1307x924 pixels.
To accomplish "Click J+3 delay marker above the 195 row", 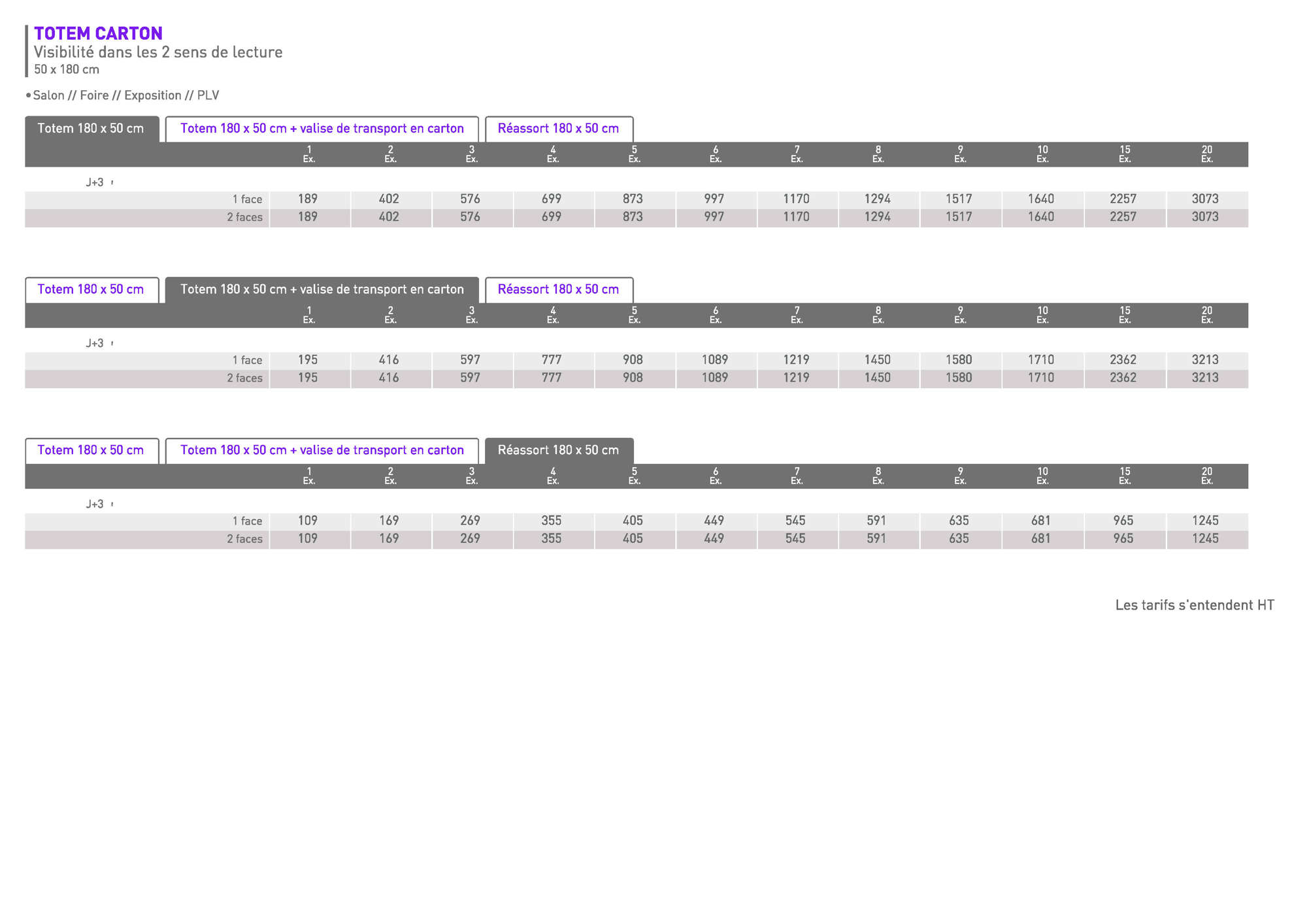I will (95, 343).
